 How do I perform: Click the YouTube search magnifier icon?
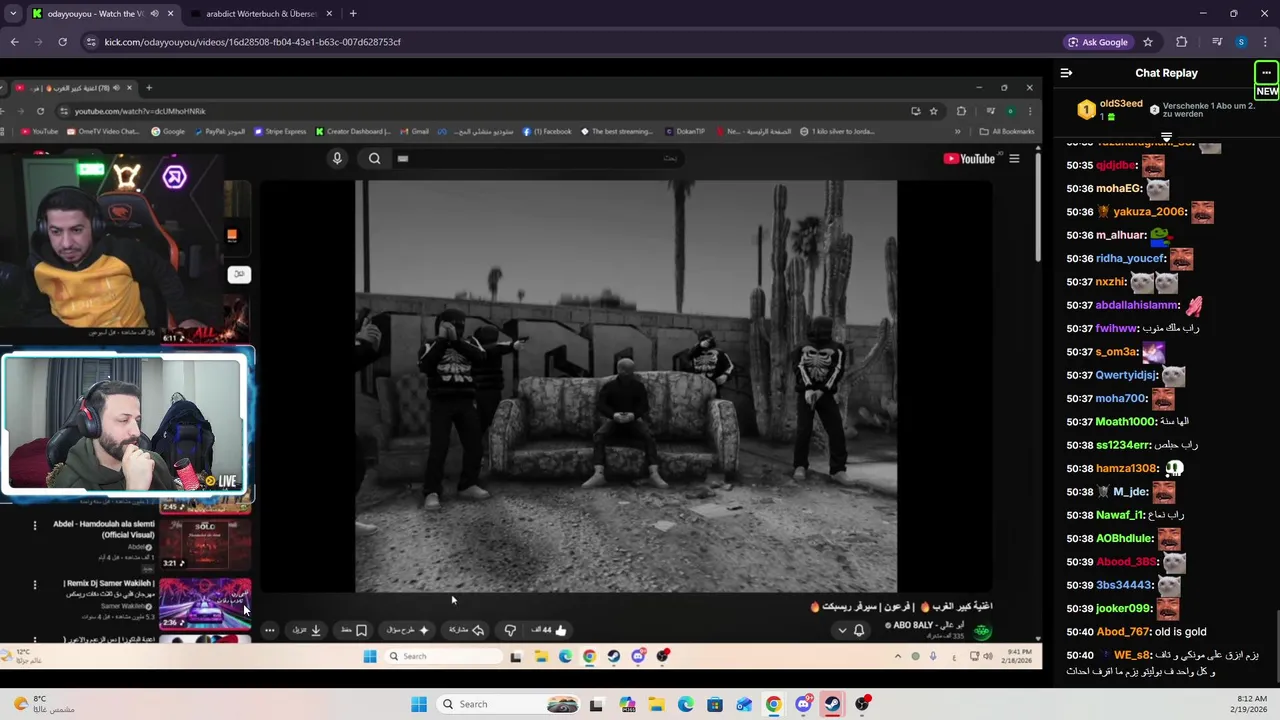[374, 158]
